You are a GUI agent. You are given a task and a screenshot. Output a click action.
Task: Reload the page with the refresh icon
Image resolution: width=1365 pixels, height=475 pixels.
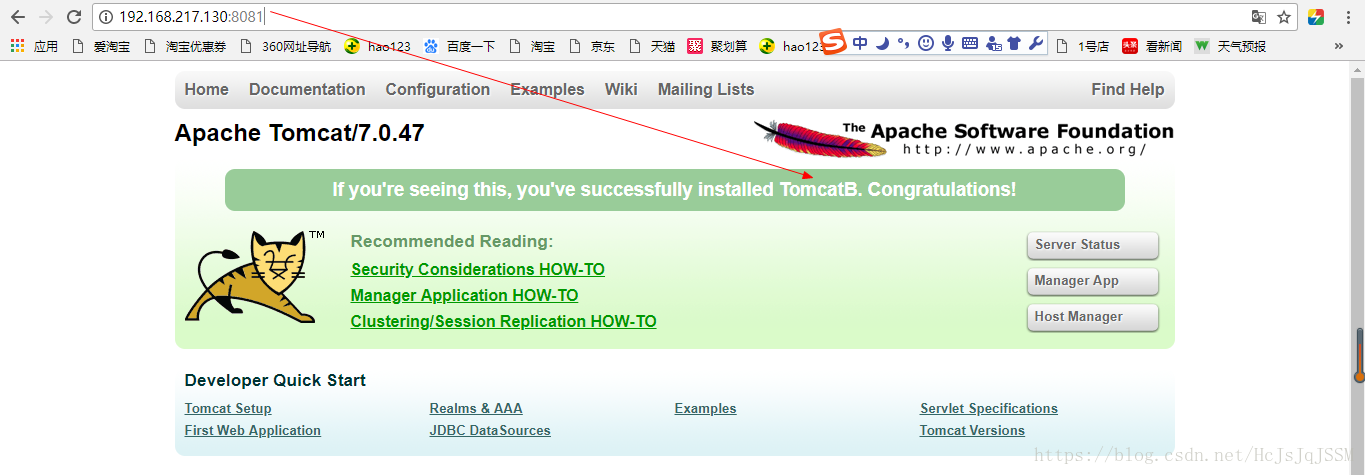click(x=74, y=17)
